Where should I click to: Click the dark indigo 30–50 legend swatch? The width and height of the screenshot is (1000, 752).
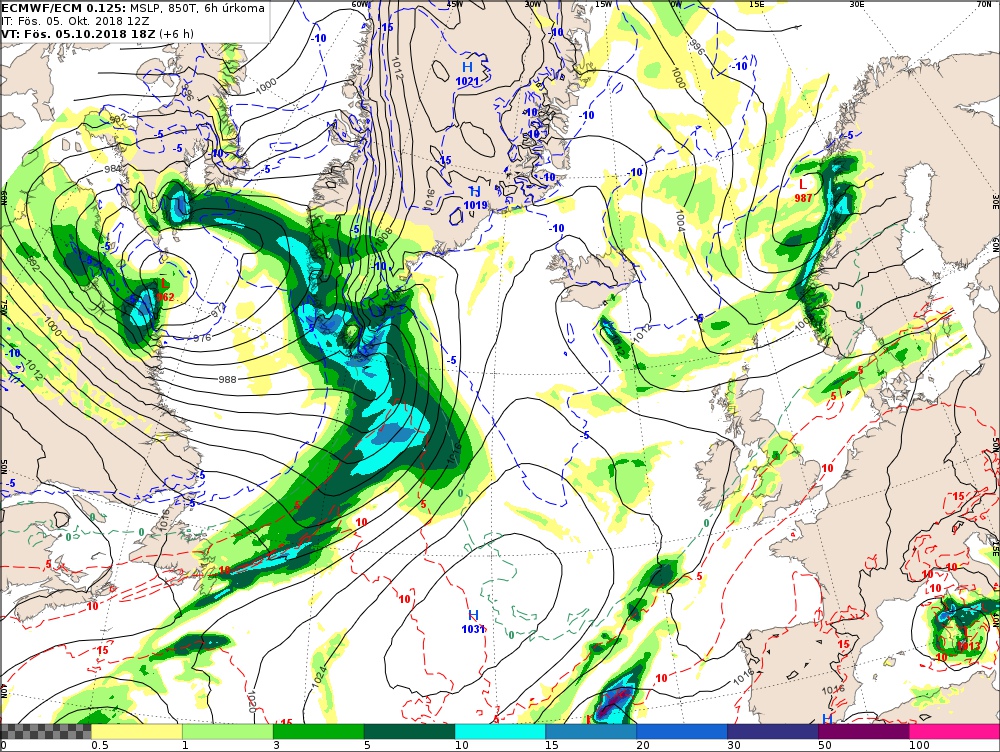click(x=773, y=731)
